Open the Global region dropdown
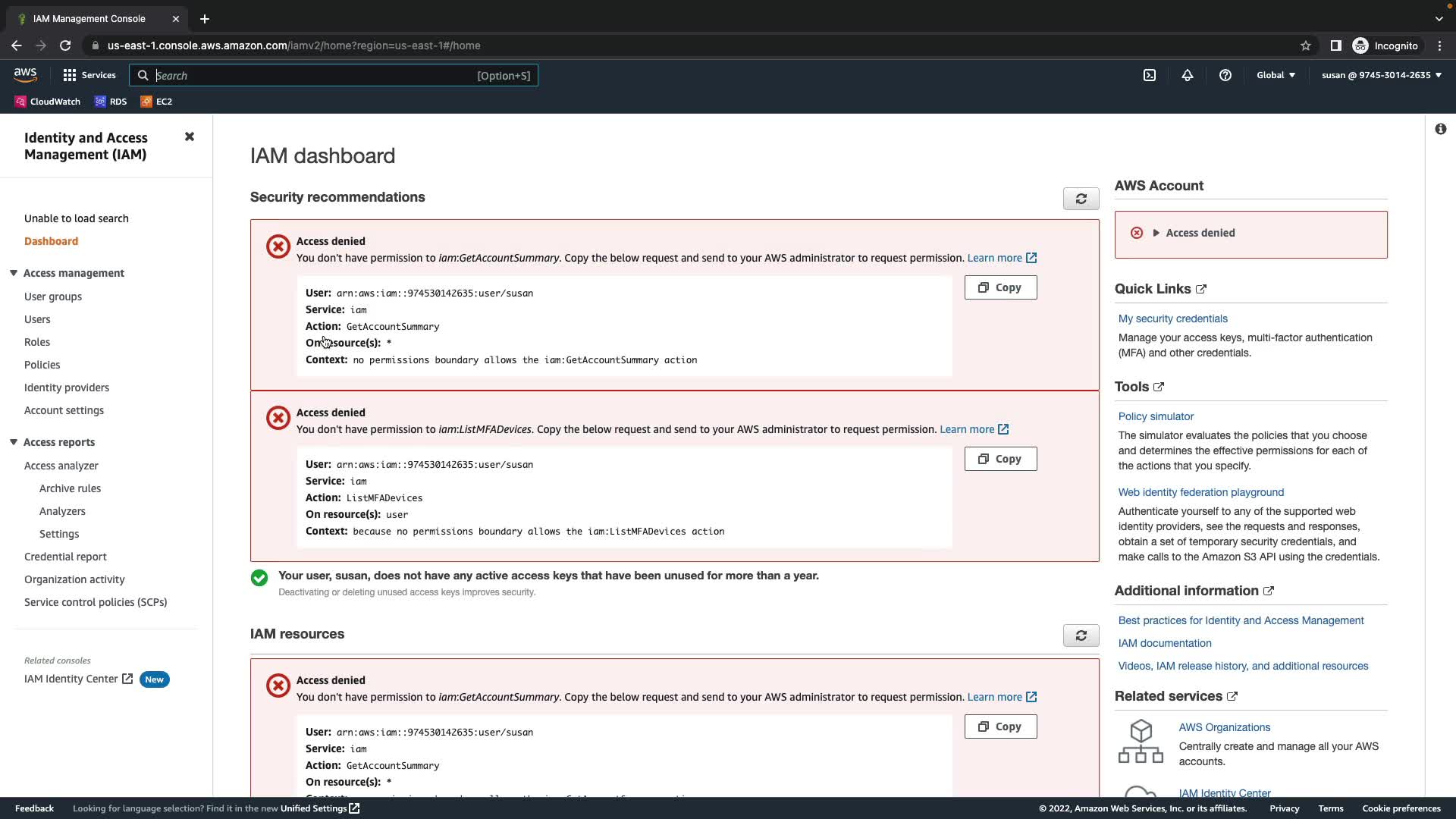 click(x=1276, y=75)
